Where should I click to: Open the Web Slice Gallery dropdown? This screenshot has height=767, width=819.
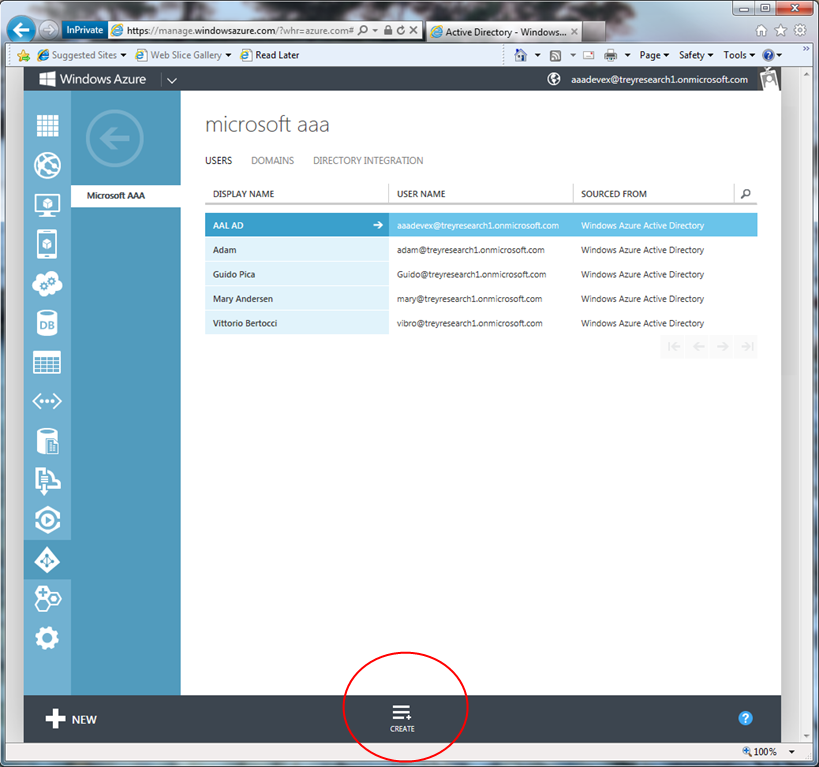pyautogui.click(x=183, y=55)
